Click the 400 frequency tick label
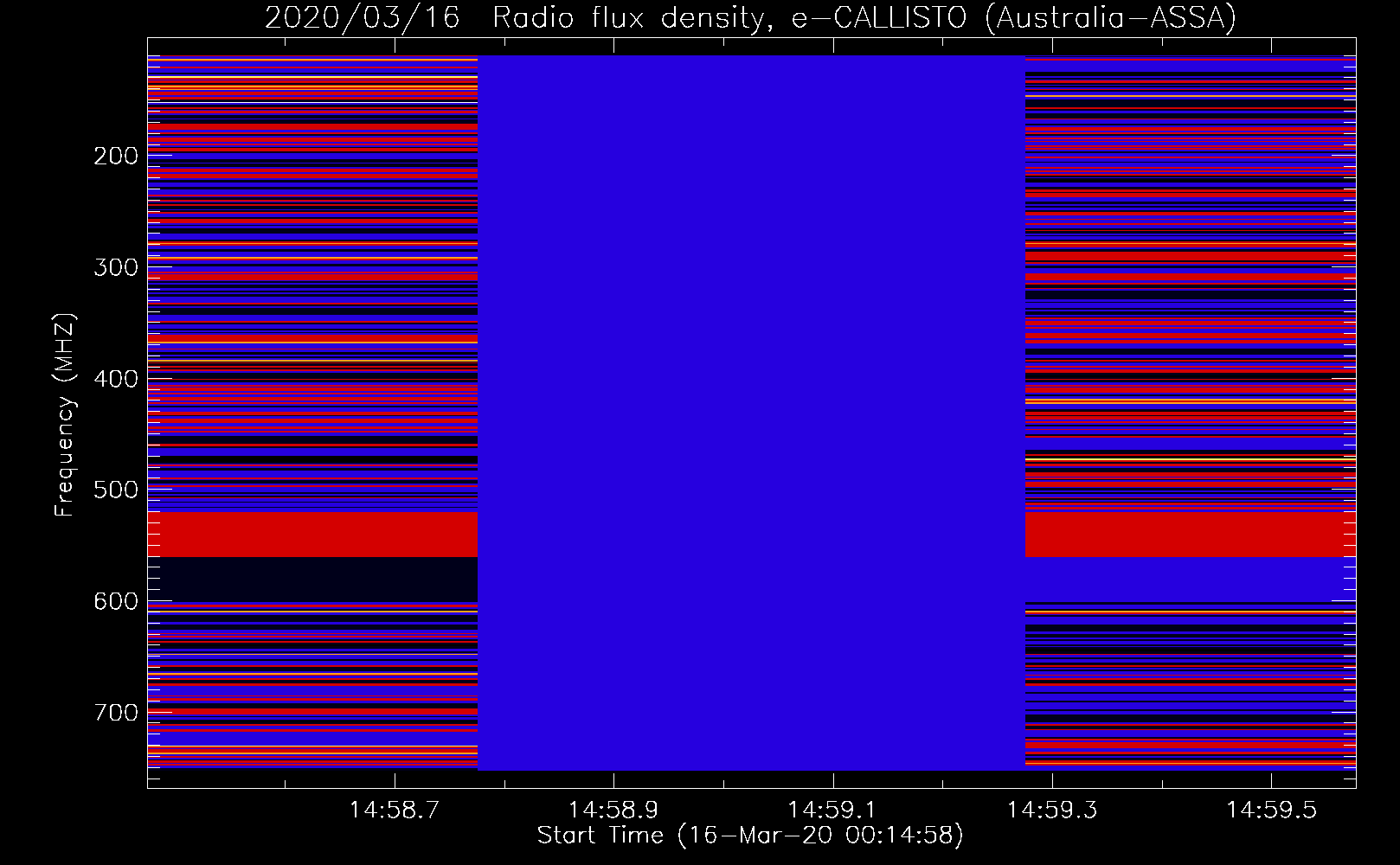This screenshot has width=1400, height=865. 116,379
